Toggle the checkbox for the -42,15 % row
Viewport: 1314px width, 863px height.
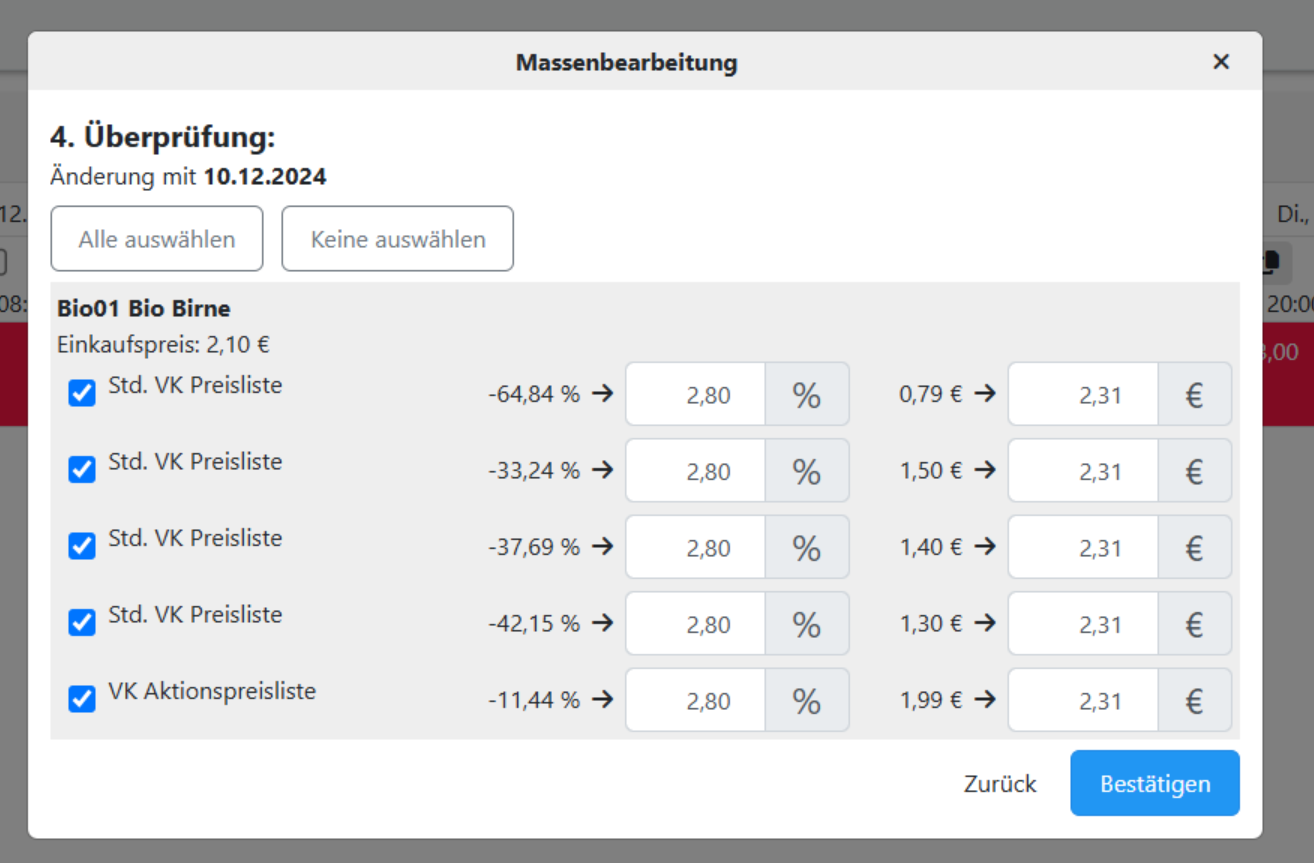[82, 623]
